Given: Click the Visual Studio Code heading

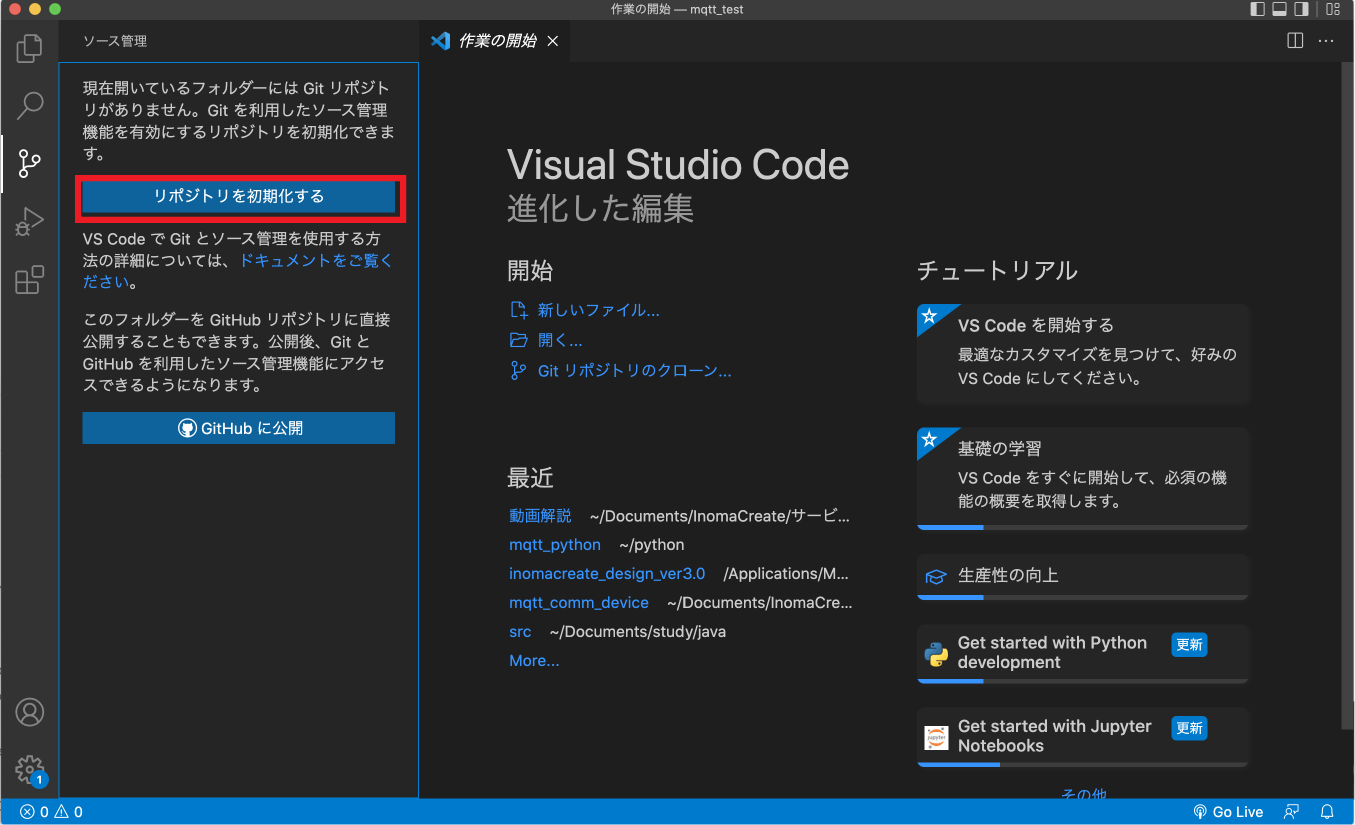Looking at the screenshot, I should 678,165.
